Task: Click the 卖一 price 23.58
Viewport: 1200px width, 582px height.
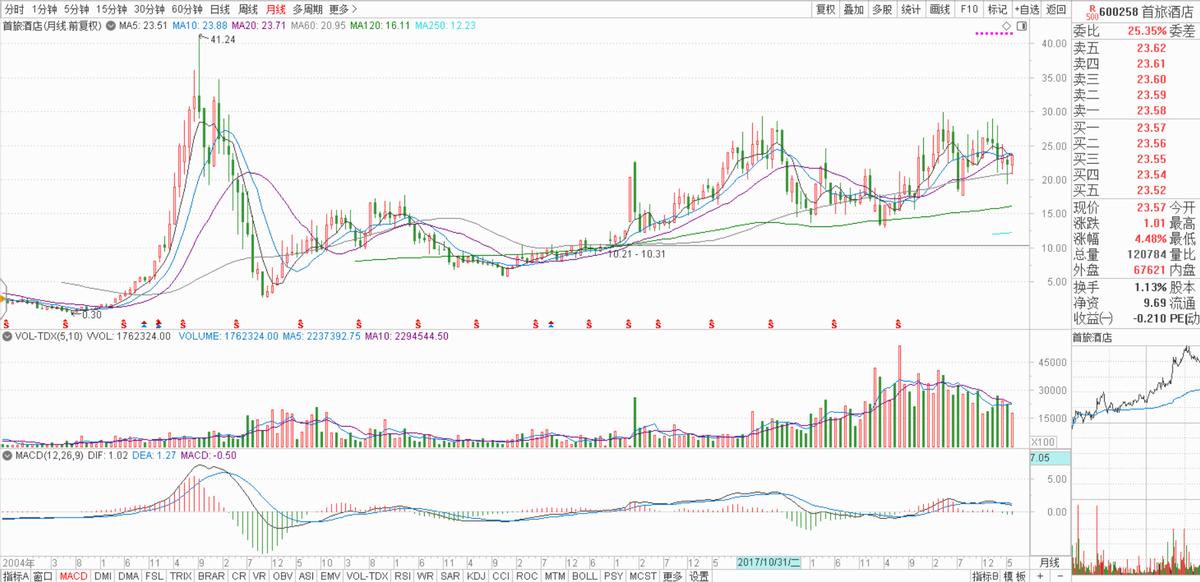Action: tap(1153, 110)
